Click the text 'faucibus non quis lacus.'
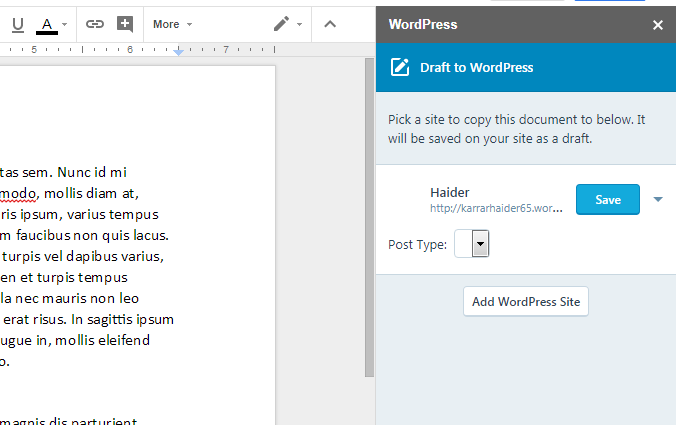676x425 pixels. pyautogui.click(x=92, y=235)
